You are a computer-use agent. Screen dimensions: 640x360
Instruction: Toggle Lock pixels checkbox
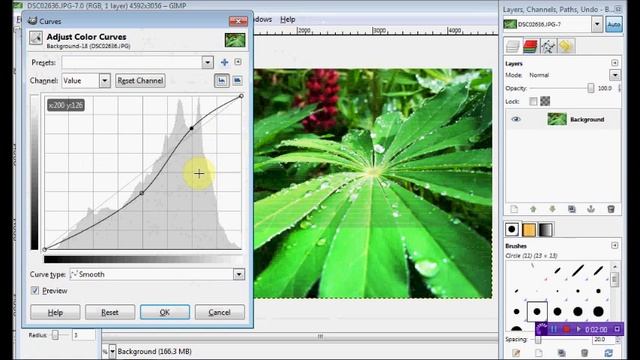click(533, 101)
